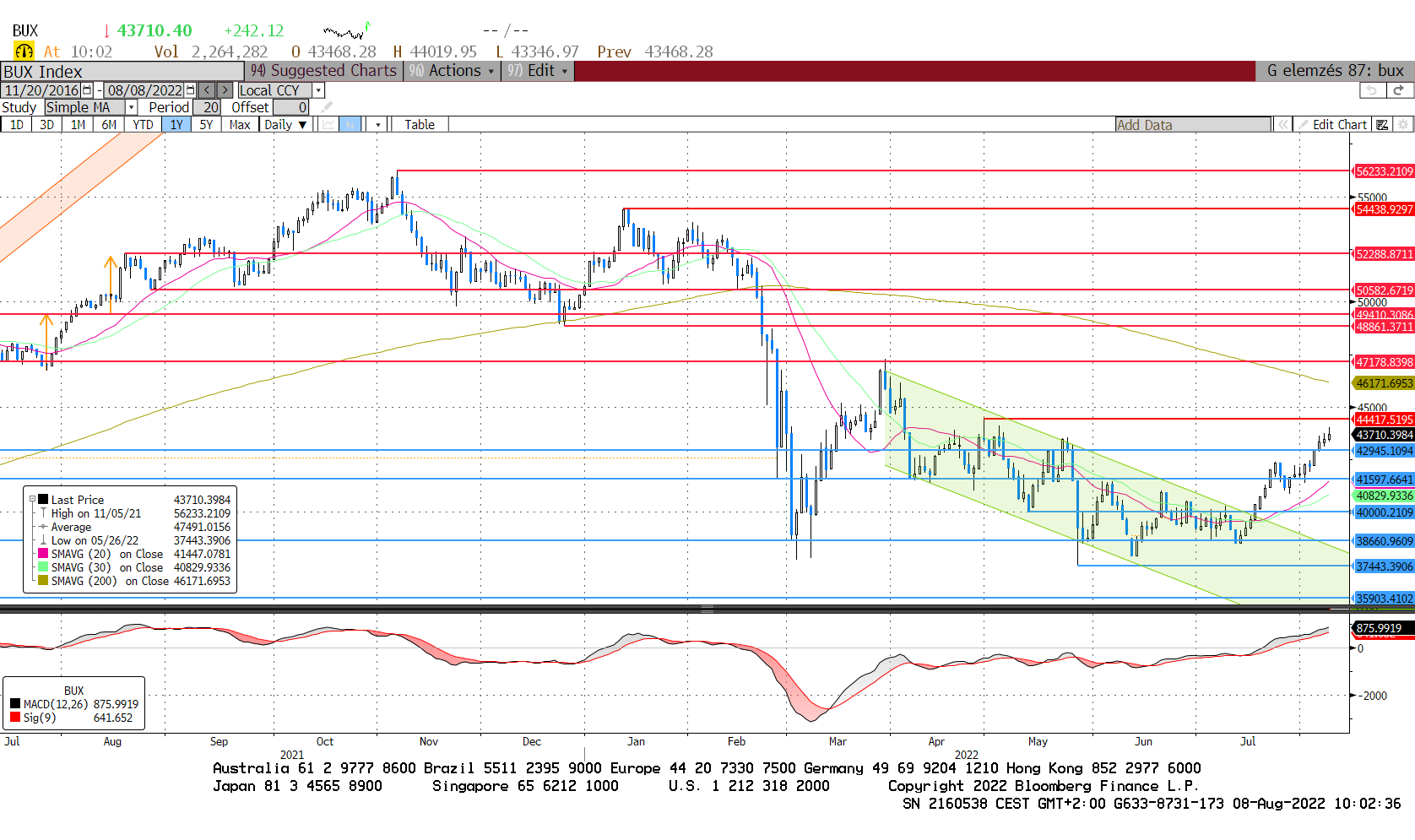Select the Max range tab
The height and width of the screenshot is (840, 1415).
(x=241, y=125)
